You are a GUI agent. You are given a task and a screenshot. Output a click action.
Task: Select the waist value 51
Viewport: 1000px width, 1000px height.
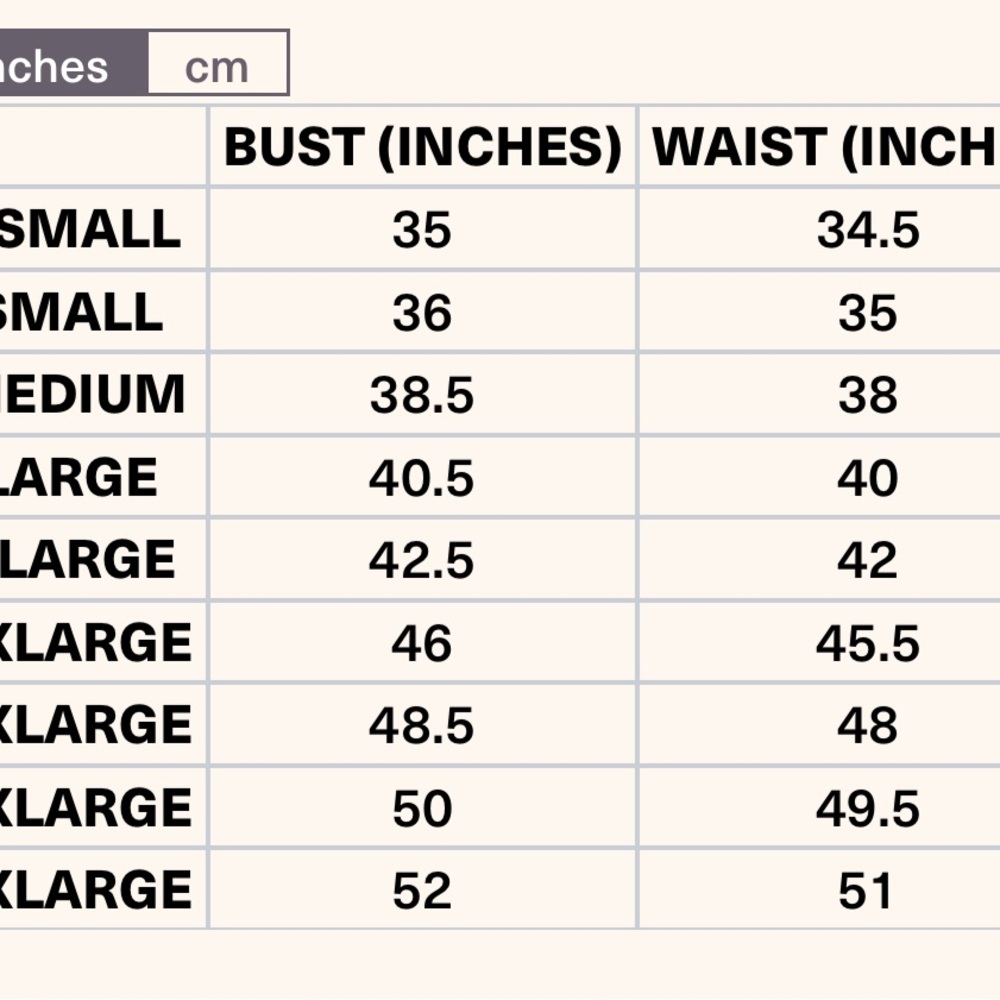pyautogui.click(x=867, y=890)
